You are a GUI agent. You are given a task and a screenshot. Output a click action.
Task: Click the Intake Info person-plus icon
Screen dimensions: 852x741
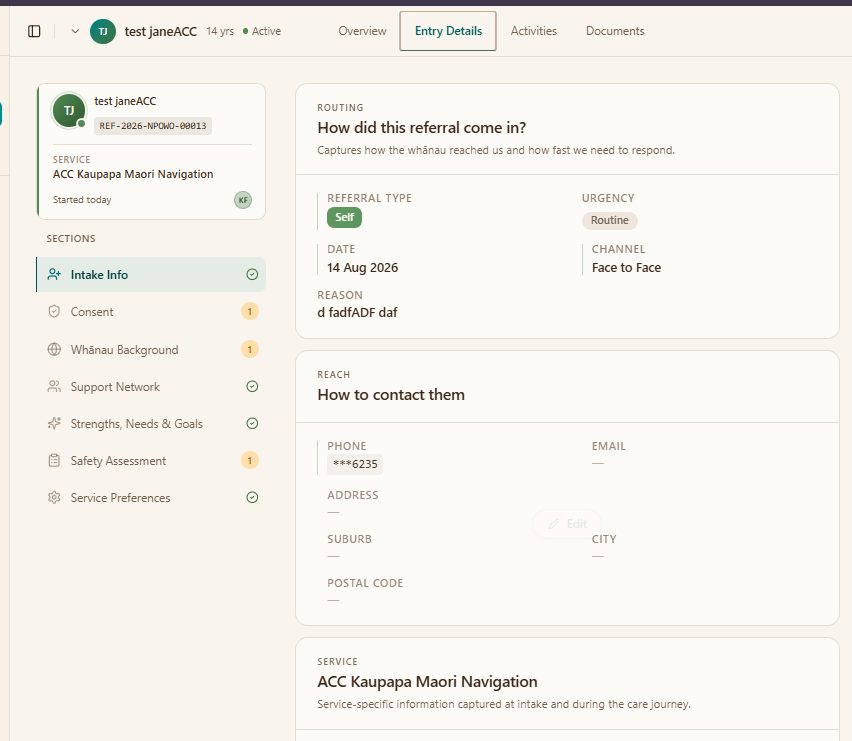pos(54,274)
